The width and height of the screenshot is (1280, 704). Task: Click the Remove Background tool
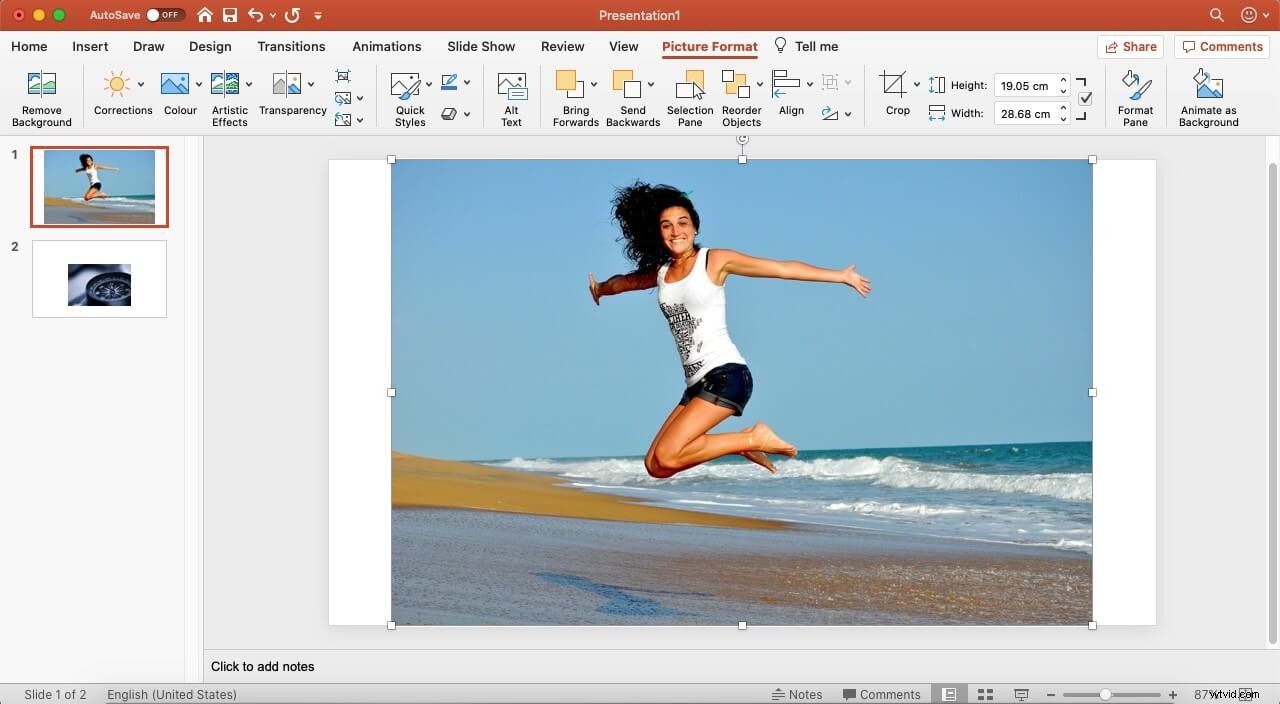41,95
